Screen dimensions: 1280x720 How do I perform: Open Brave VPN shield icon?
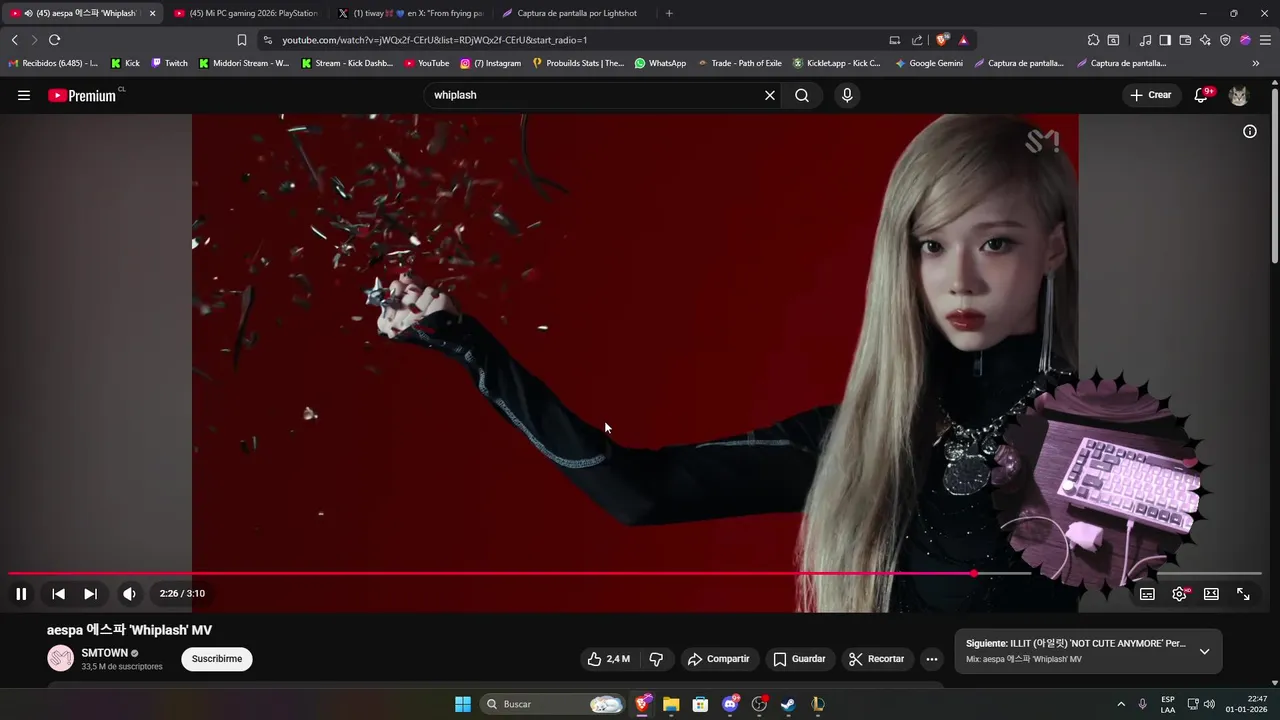[1225, 40]
